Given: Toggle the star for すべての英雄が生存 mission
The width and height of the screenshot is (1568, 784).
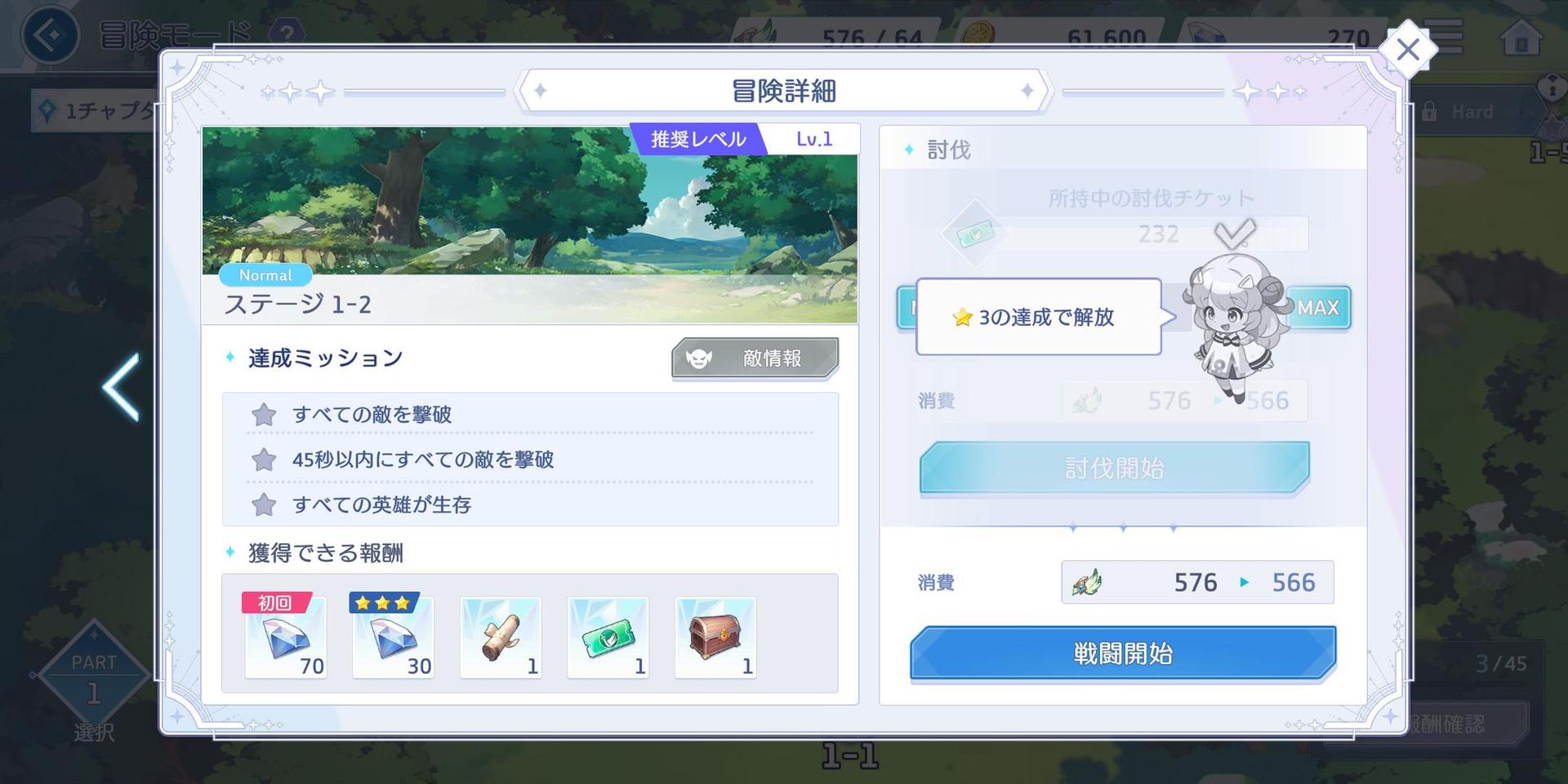Looking at the screenshot, I should tap(264, 505).
